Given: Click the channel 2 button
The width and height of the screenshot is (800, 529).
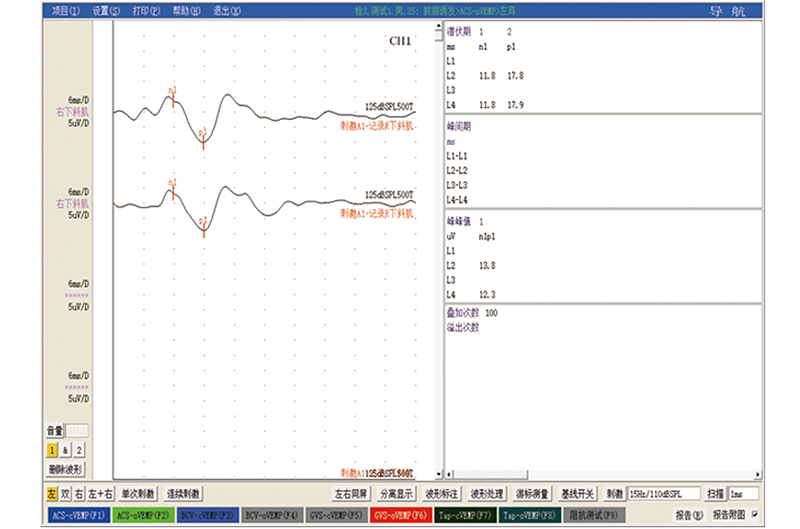Looking at the screenshot, I should point(79,450).
